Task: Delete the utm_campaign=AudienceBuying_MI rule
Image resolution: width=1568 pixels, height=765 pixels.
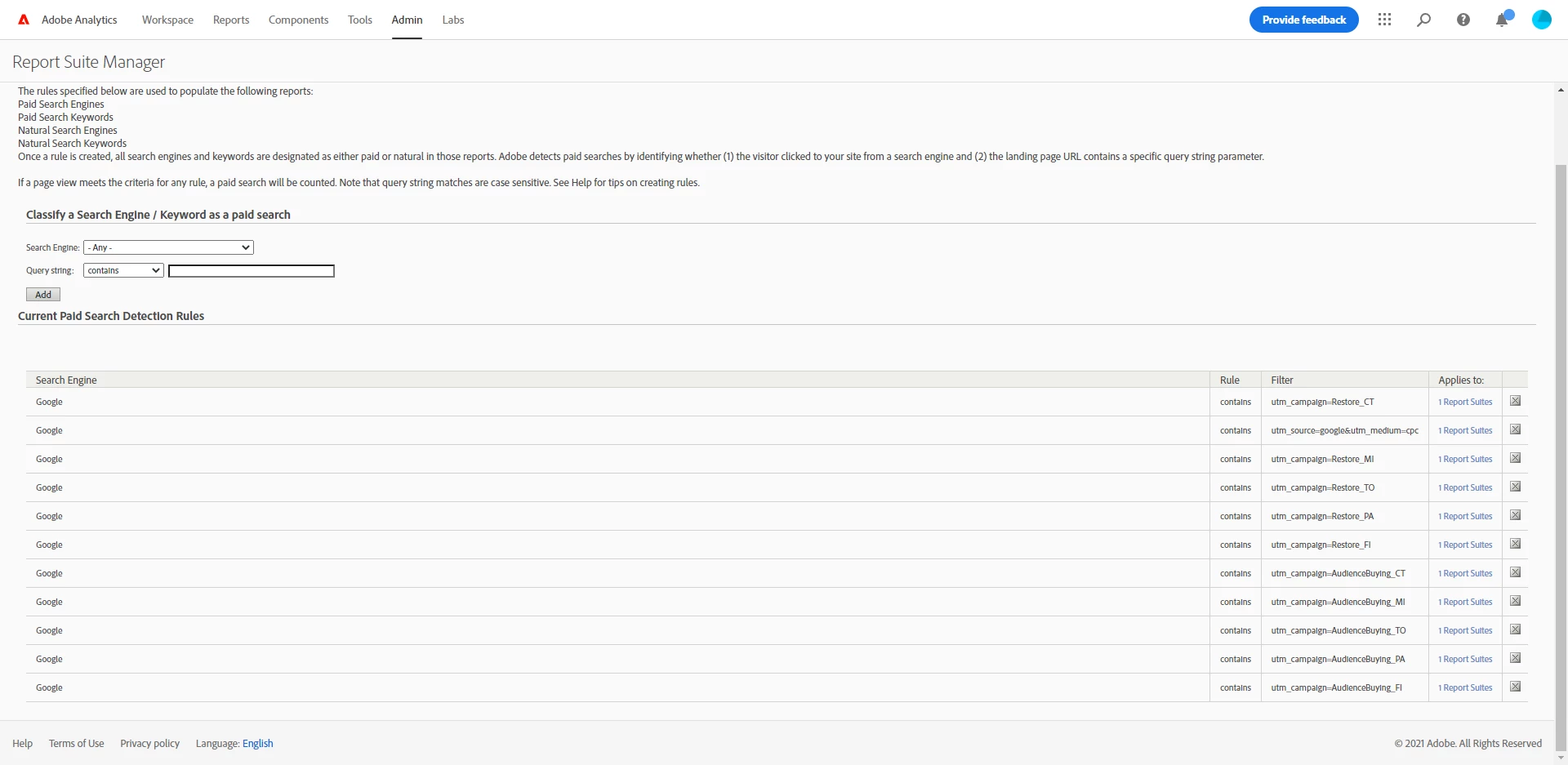Action: 1515,601
